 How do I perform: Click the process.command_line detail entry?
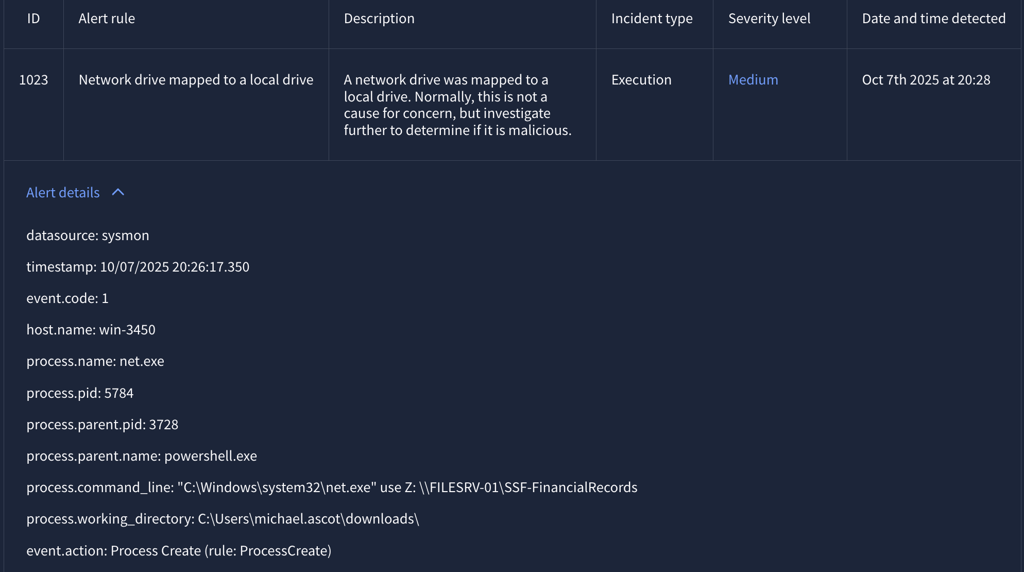[332, 487]
